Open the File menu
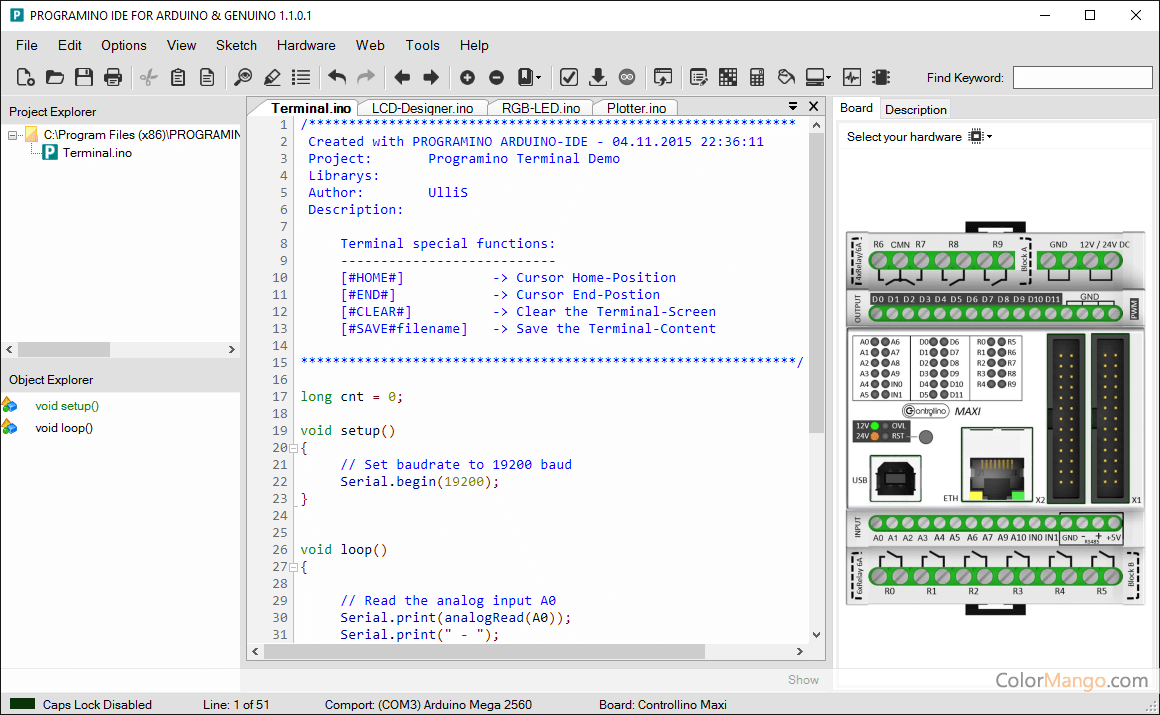Viewport: 1160px width, 715px height. (27, 45)
